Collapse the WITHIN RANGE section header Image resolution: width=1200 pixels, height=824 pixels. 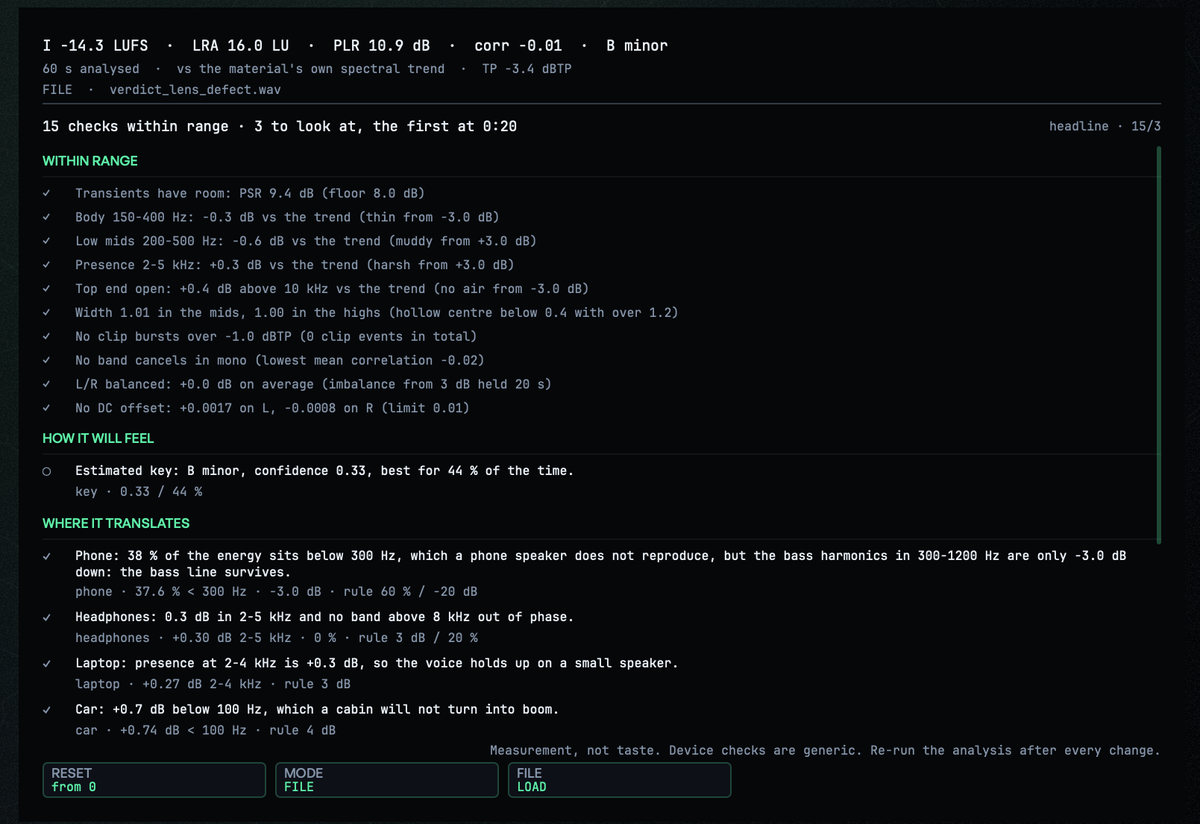point(90,161)
